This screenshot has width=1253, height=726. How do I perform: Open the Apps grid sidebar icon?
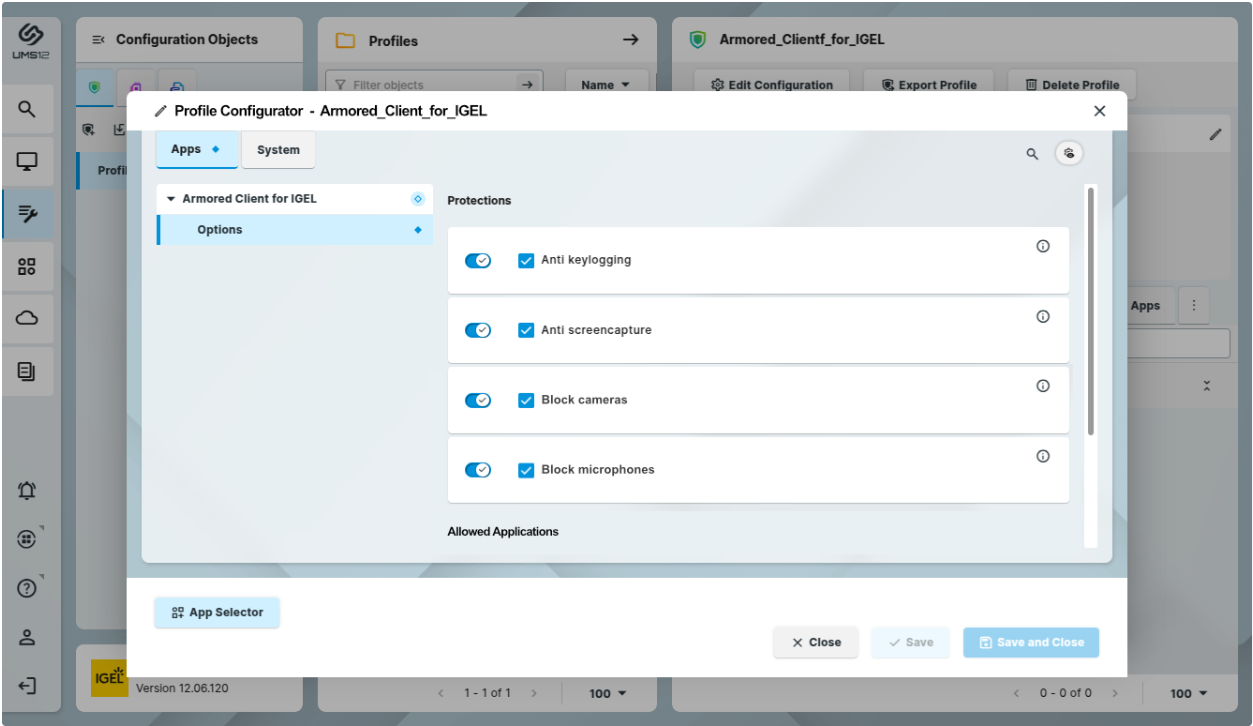click(27, 267)
